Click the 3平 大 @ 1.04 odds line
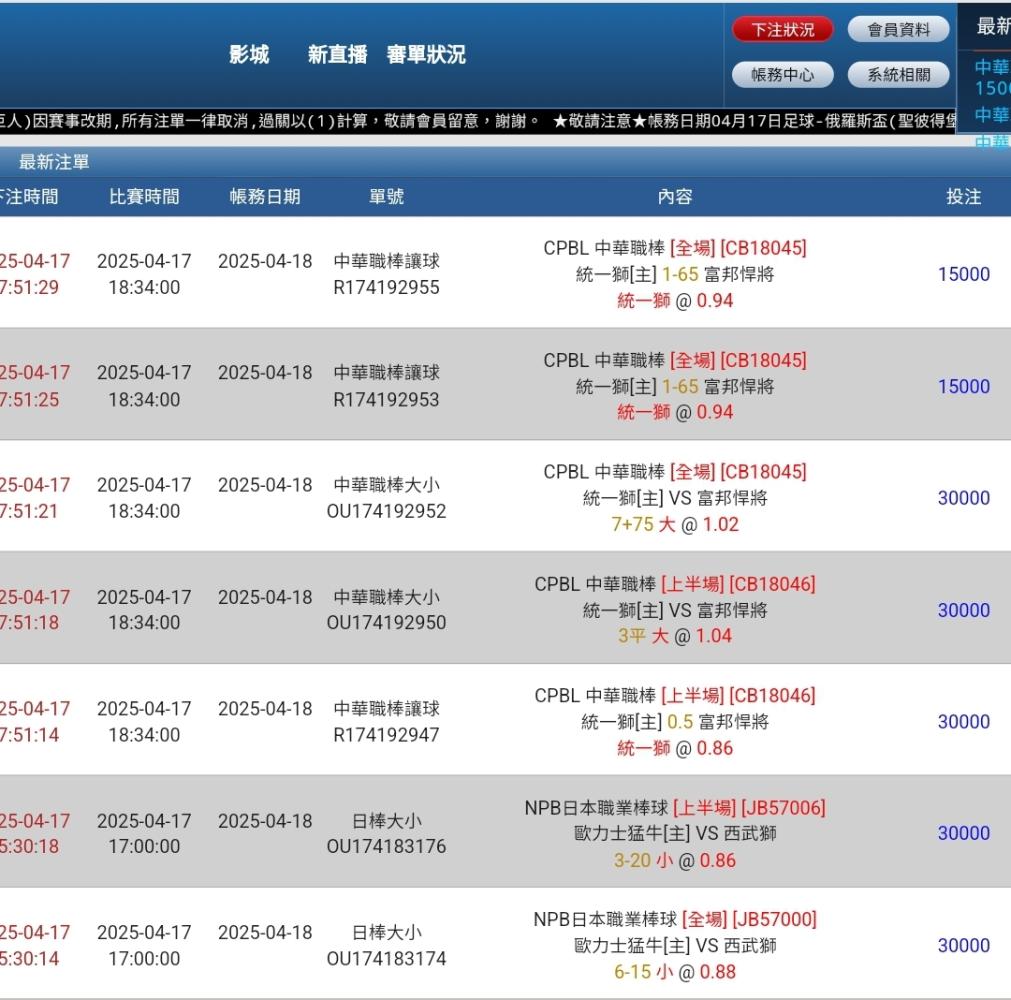Image resolution: width=1011 pixels, height=1000 pixels. pos(674,636)
